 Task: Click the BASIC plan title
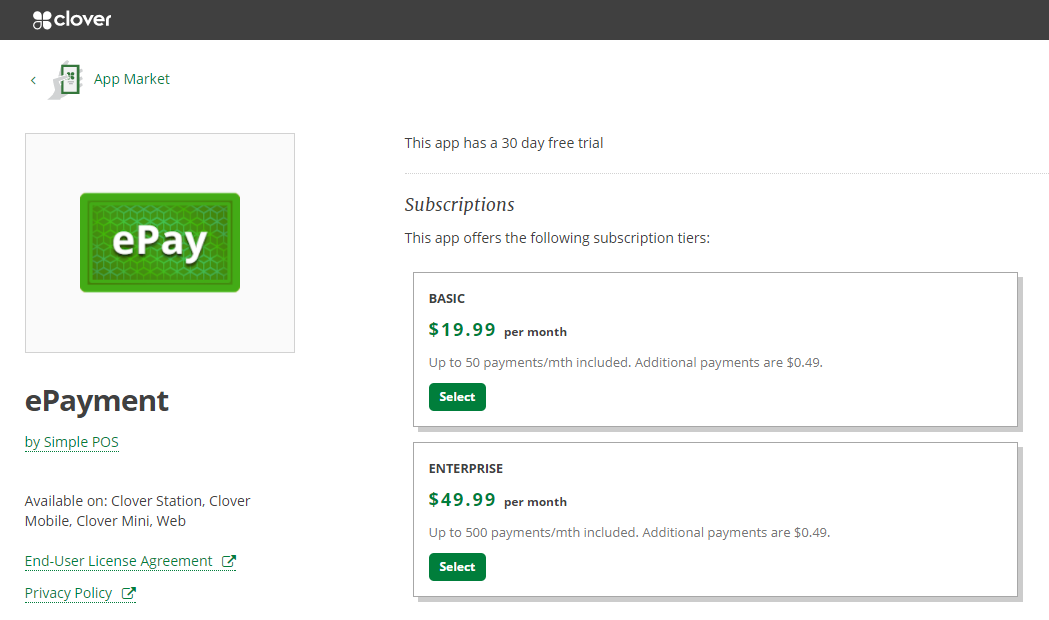(x=447, y=298)
